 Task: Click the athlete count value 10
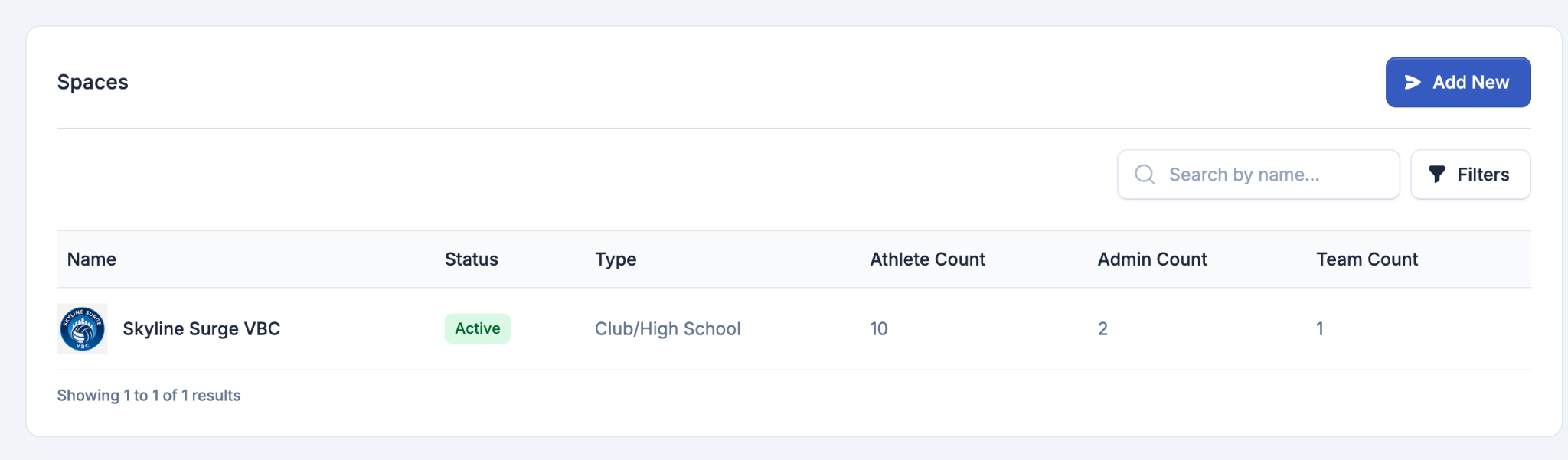click(878, 328)
